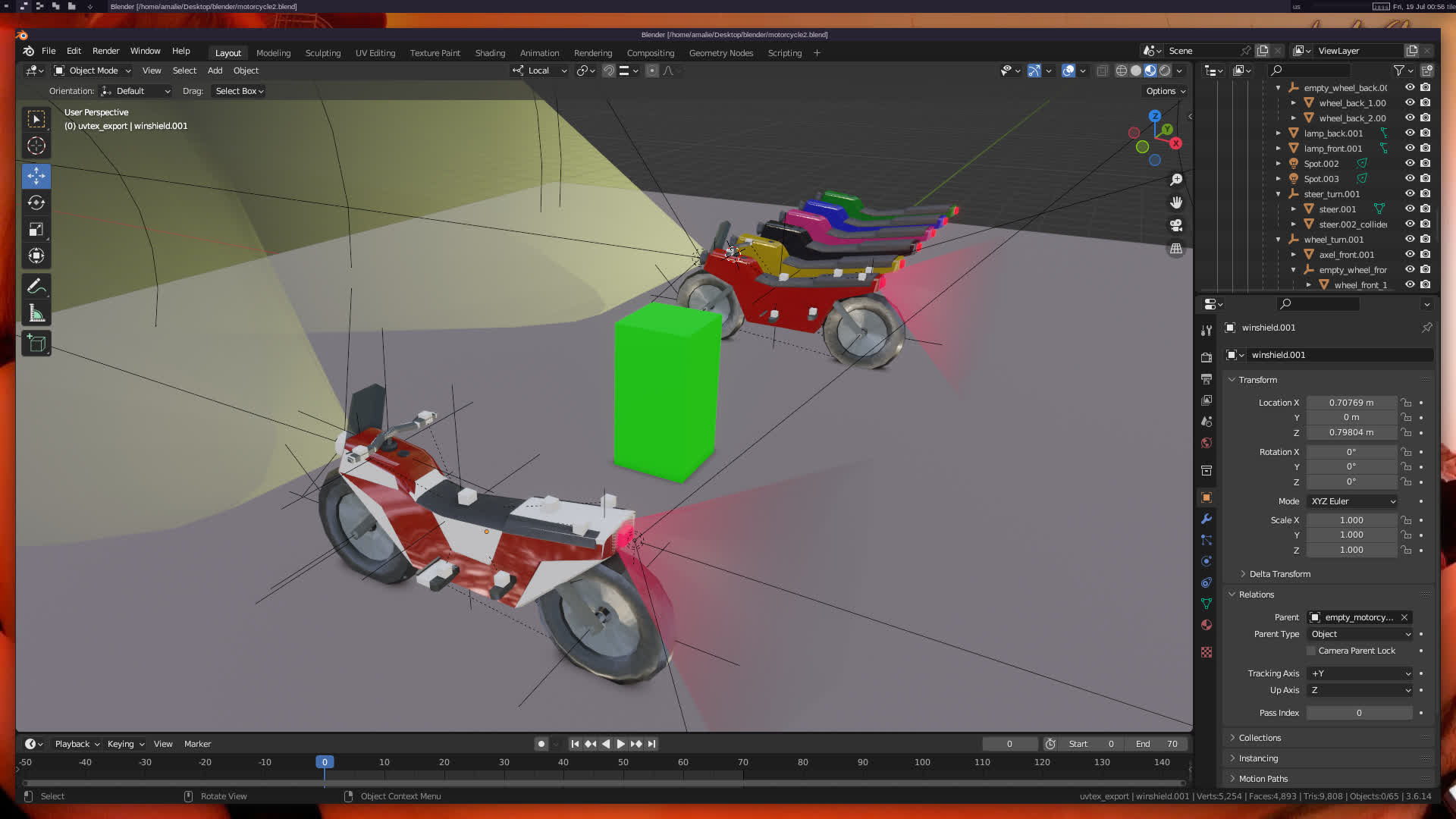Activate the Annotate pencil tool
Screen dimensions: 1456x819
click(x=36, y=287)
